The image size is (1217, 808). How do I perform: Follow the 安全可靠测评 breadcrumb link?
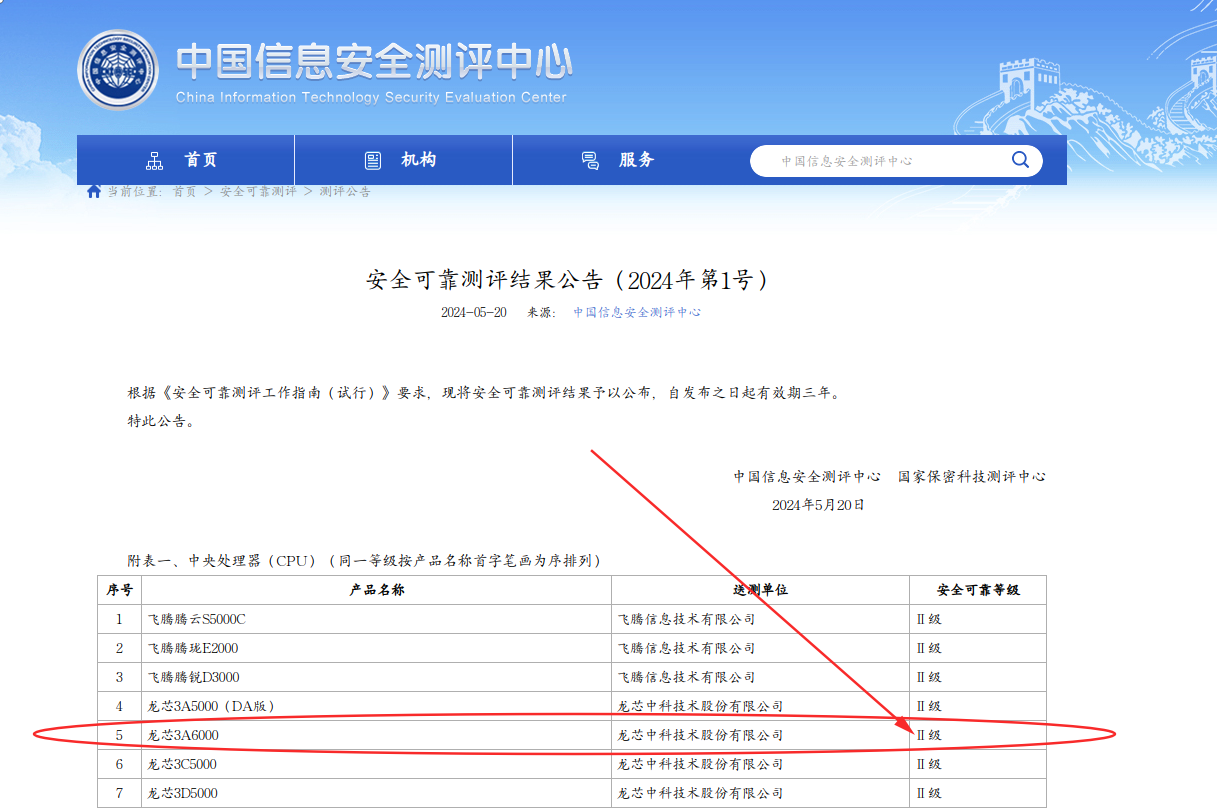pyautogui.click(x=258, y=191)
